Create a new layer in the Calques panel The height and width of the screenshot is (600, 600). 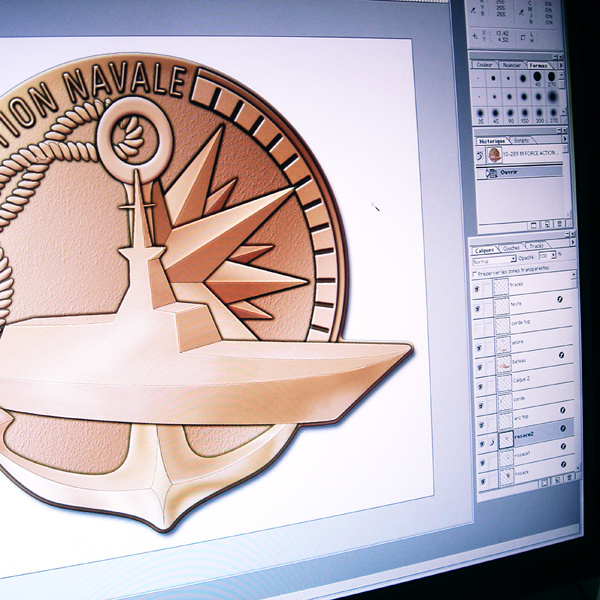(558, 480)
